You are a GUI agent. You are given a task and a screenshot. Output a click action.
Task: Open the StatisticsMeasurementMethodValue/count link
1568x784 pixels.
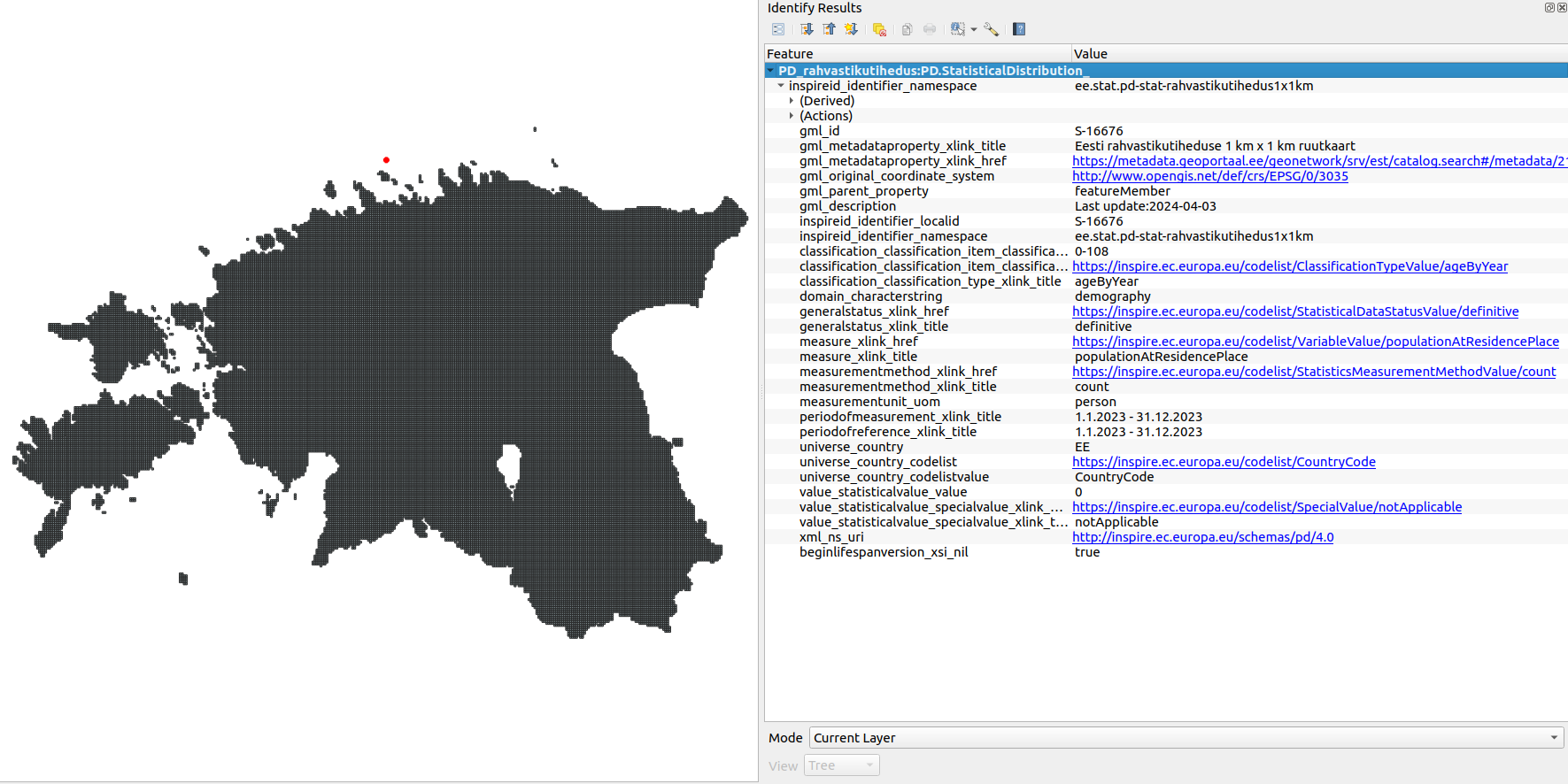click(x=1314, y=372)
